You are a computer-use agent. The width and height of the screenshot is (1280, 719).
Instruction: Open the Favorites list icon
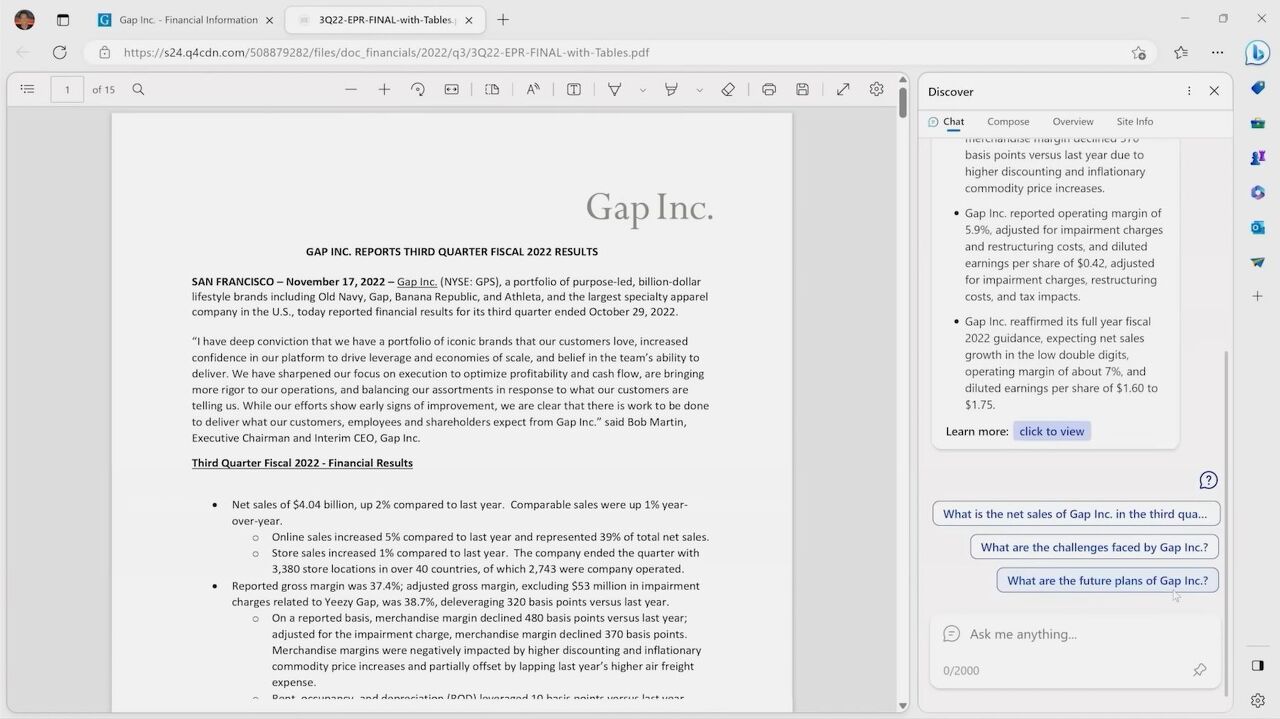(x=1181, y=52)
